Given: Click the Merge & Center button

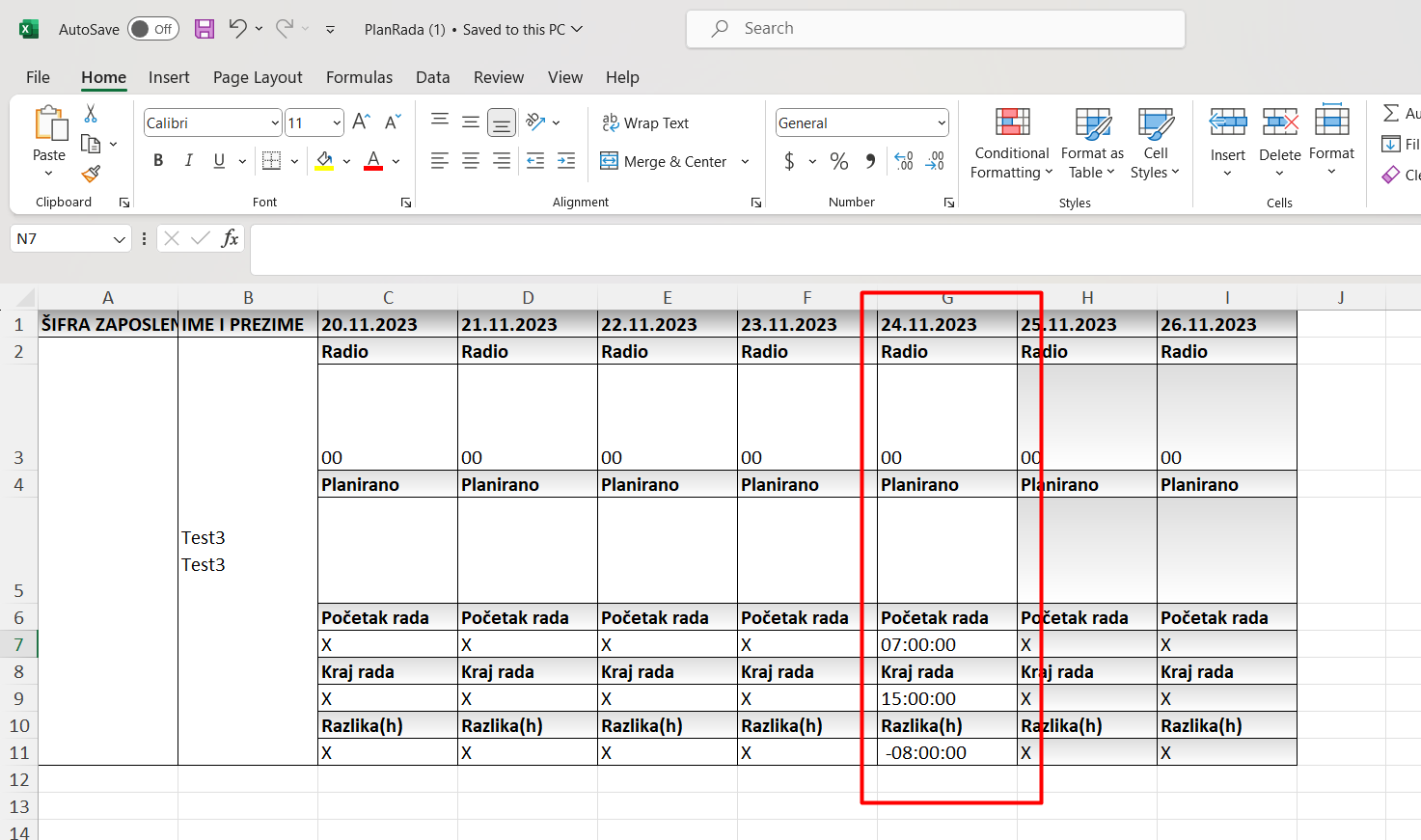Looking at the screenshot, I should (x=664, y=162).
